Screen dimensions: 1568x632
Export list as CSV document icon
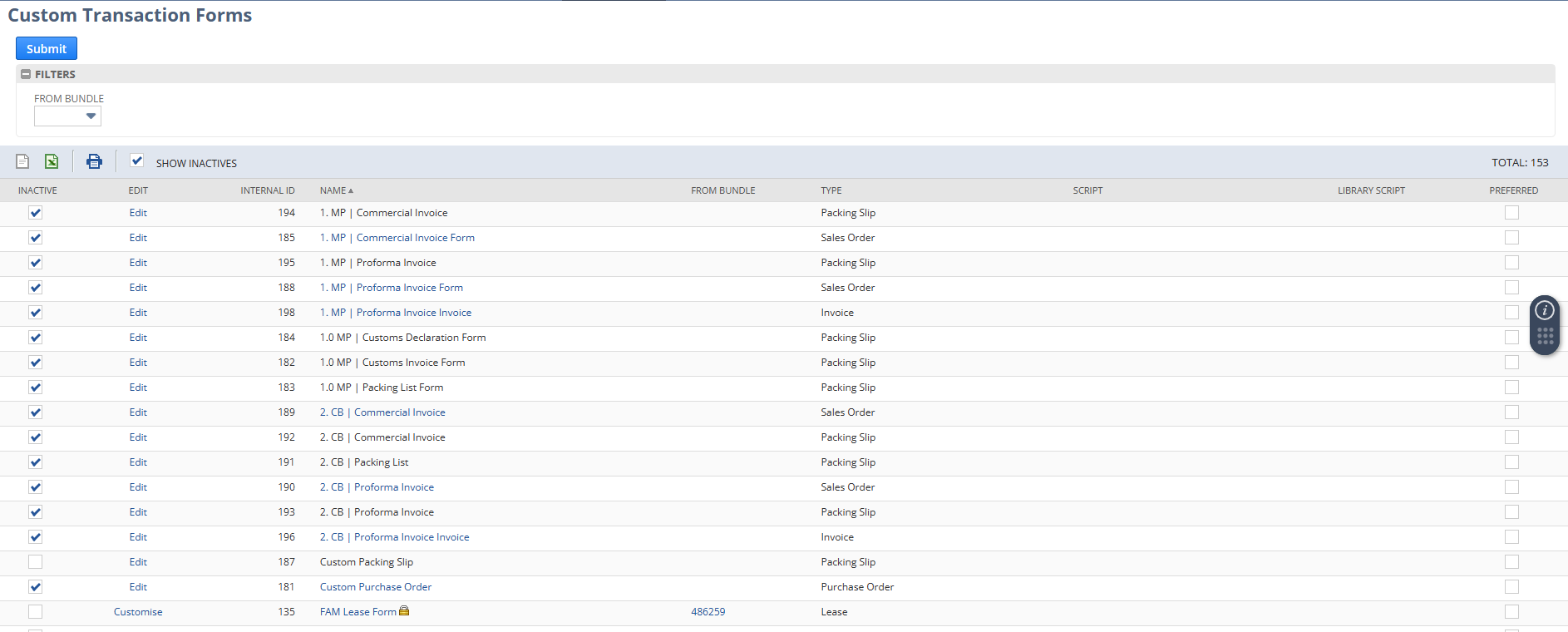22,161
